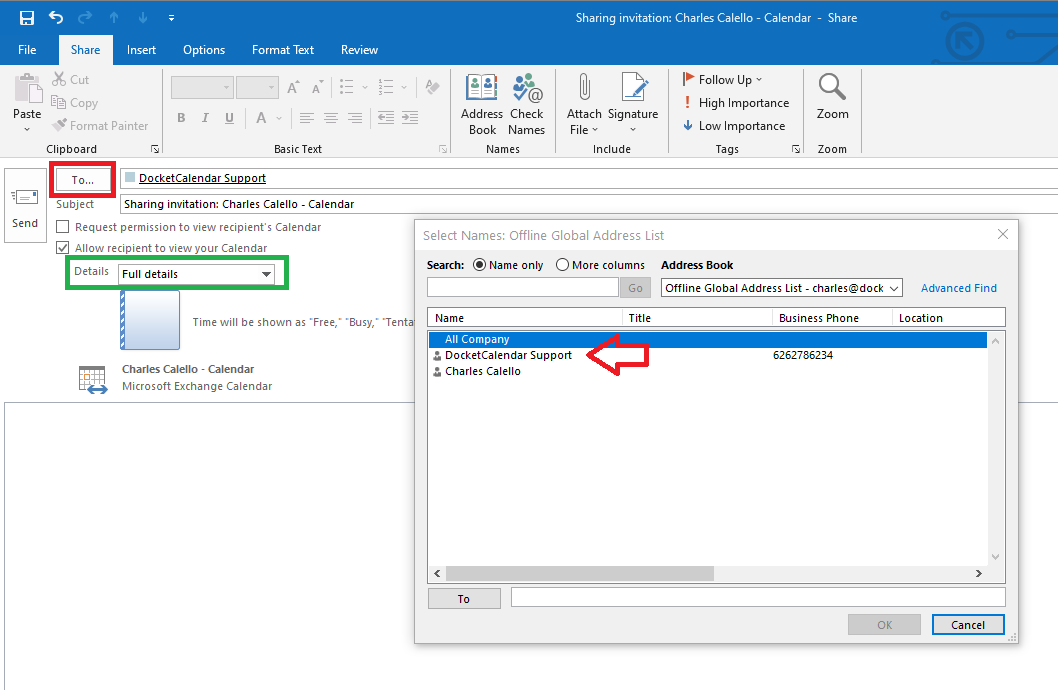Click the Grow Font icon

click(x=293, y=88)
